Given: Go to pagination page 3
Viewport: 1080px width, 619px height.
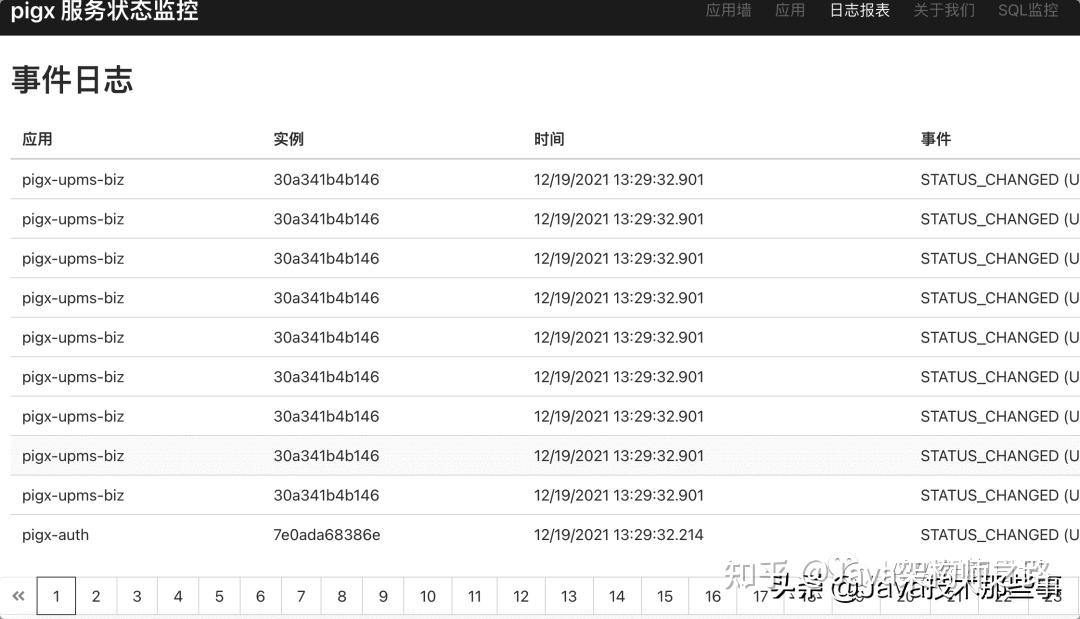Looking at the screenshot, I should click(137, 596).
